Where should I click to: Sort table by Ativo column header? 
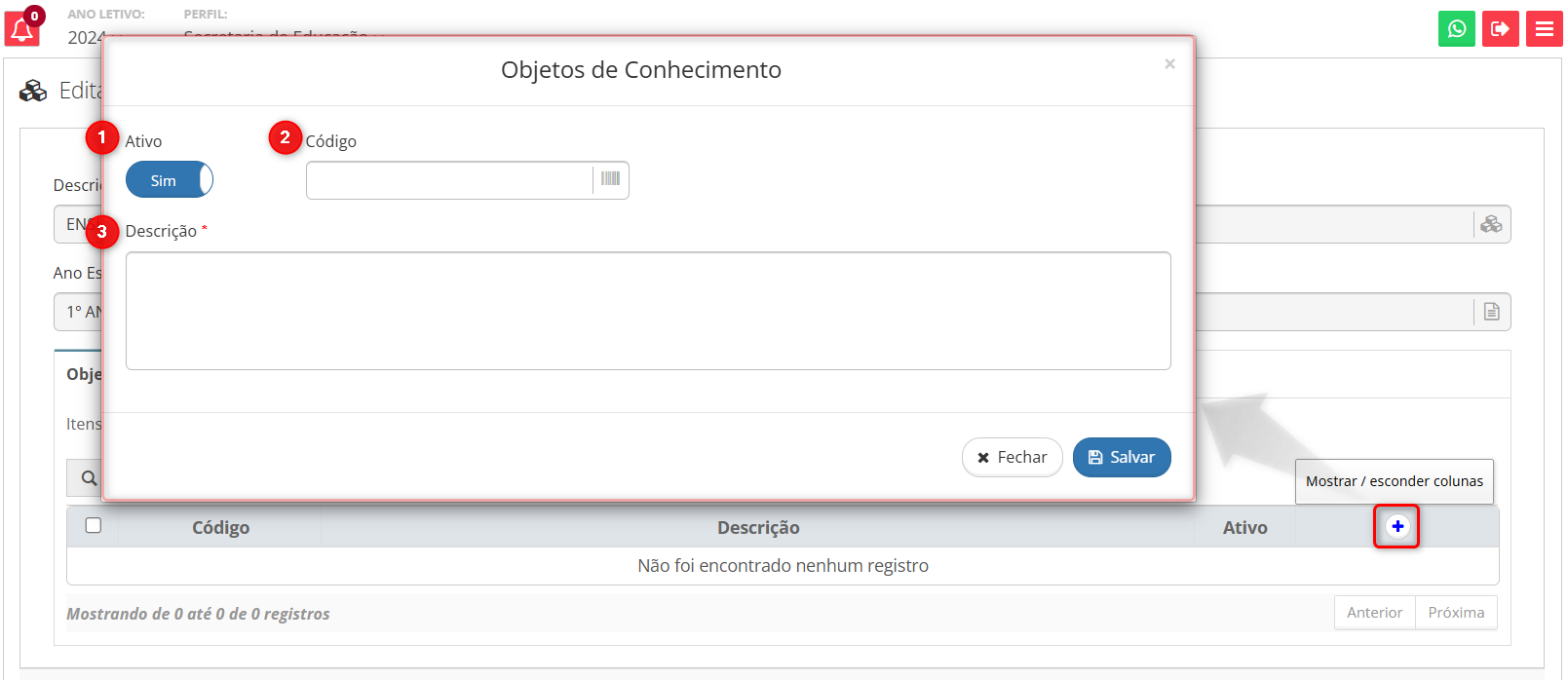point(1244,527)
